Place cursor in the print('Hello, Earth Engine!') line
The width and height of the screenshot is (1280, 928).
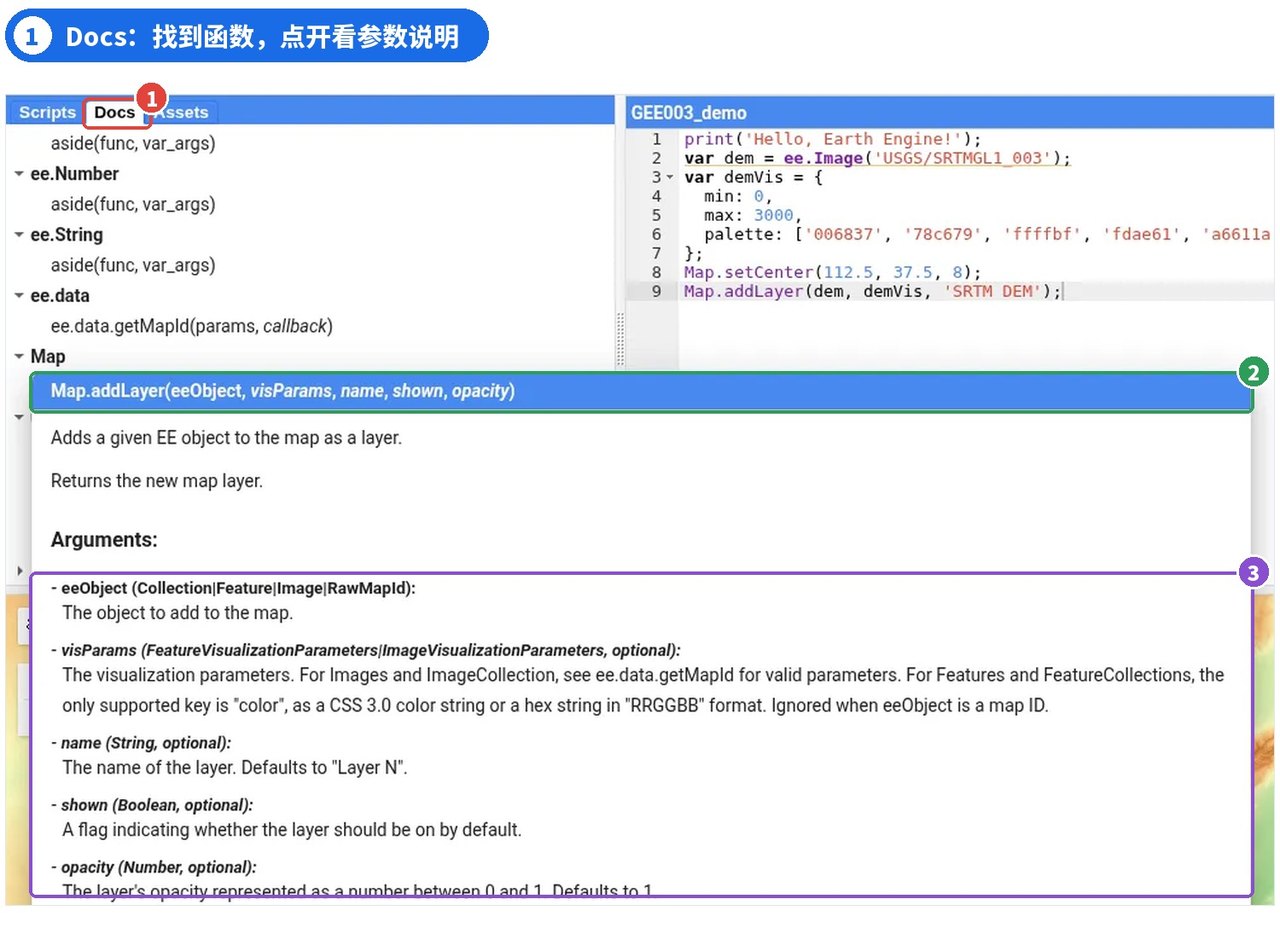click(x=832, y=139)
